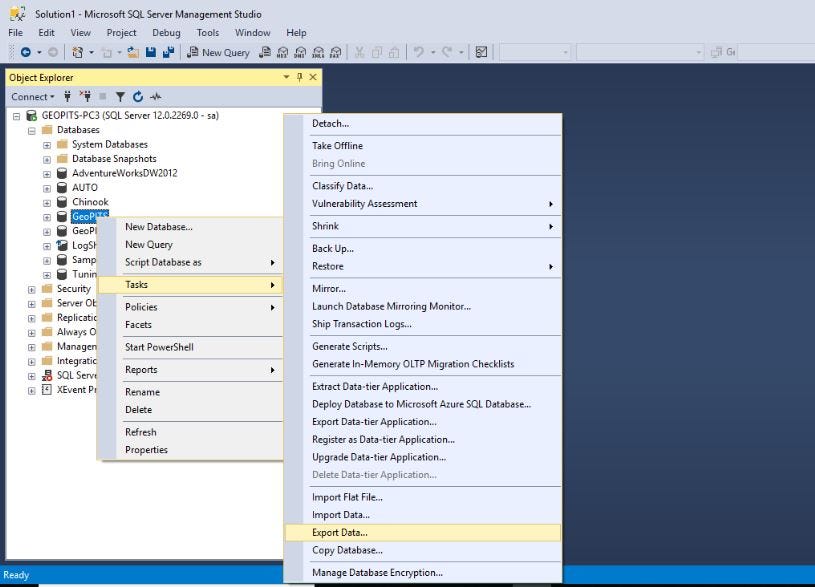815x587 pixels.
Task: Click the GEOPITS-PC3 server icon
Action: tap(31, 115)
